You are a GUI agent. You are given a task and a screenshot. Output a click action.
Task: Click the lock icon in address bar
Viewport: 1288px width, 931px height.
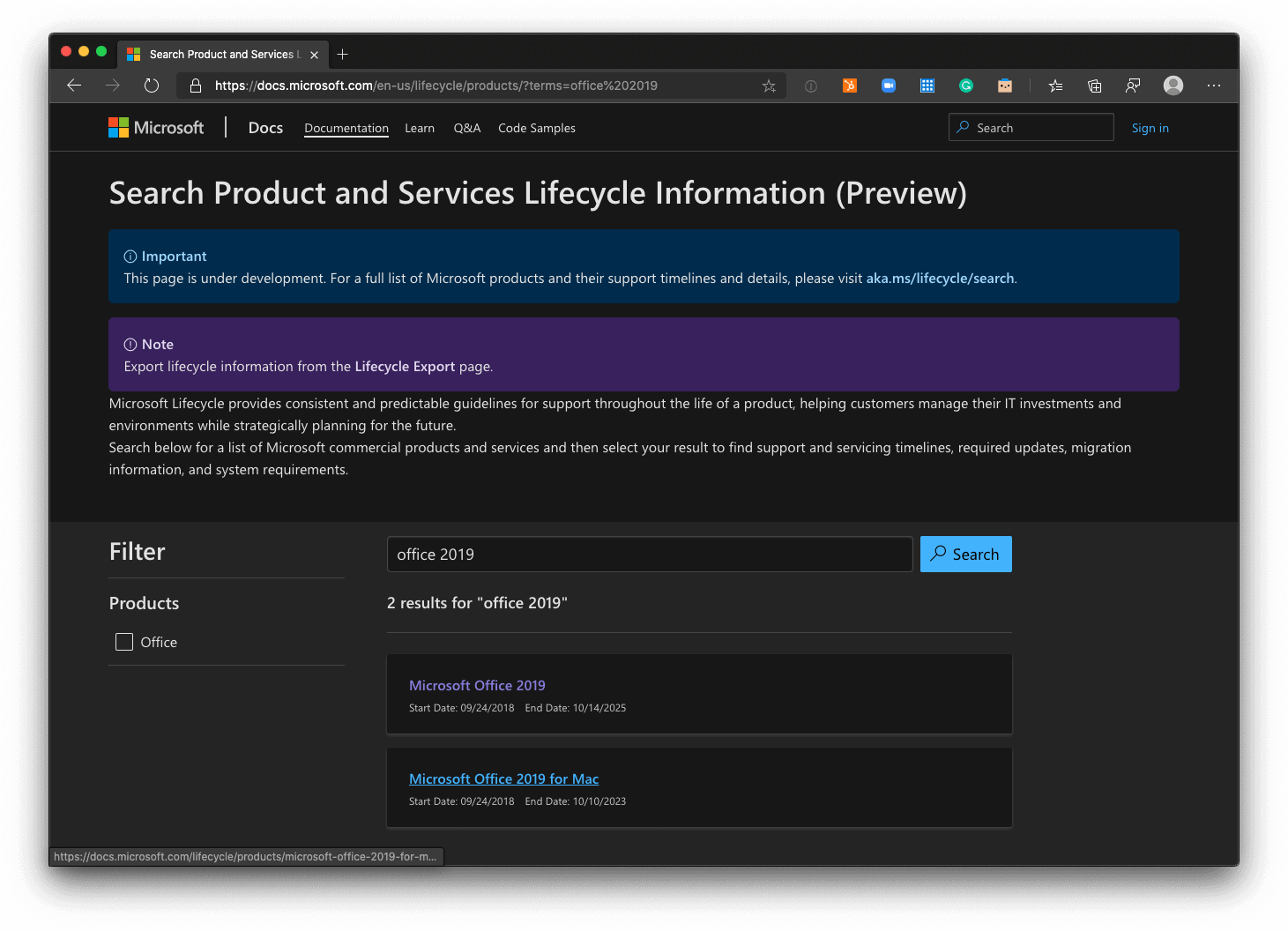point(196,86)
